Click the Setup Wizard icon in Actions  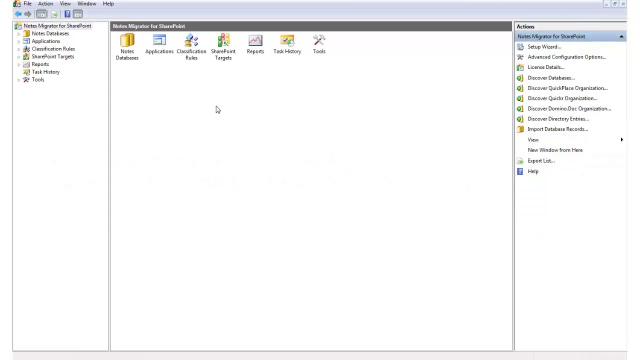pos(520,47)
